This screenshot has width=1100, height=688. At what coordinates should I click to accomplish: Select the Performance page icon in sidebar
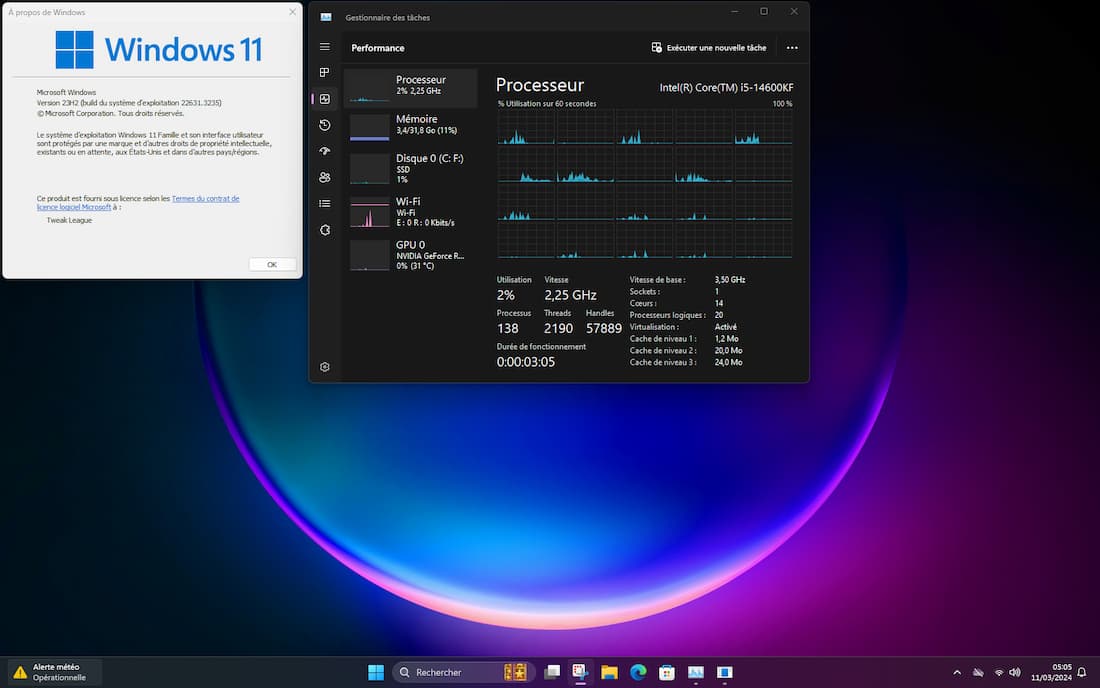click(324, 99)
